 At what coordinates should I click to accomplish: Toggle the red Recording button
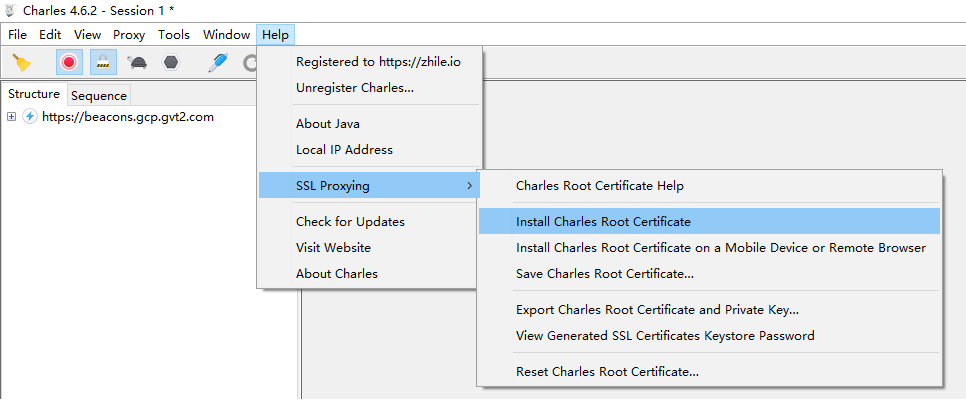point(69,62)
